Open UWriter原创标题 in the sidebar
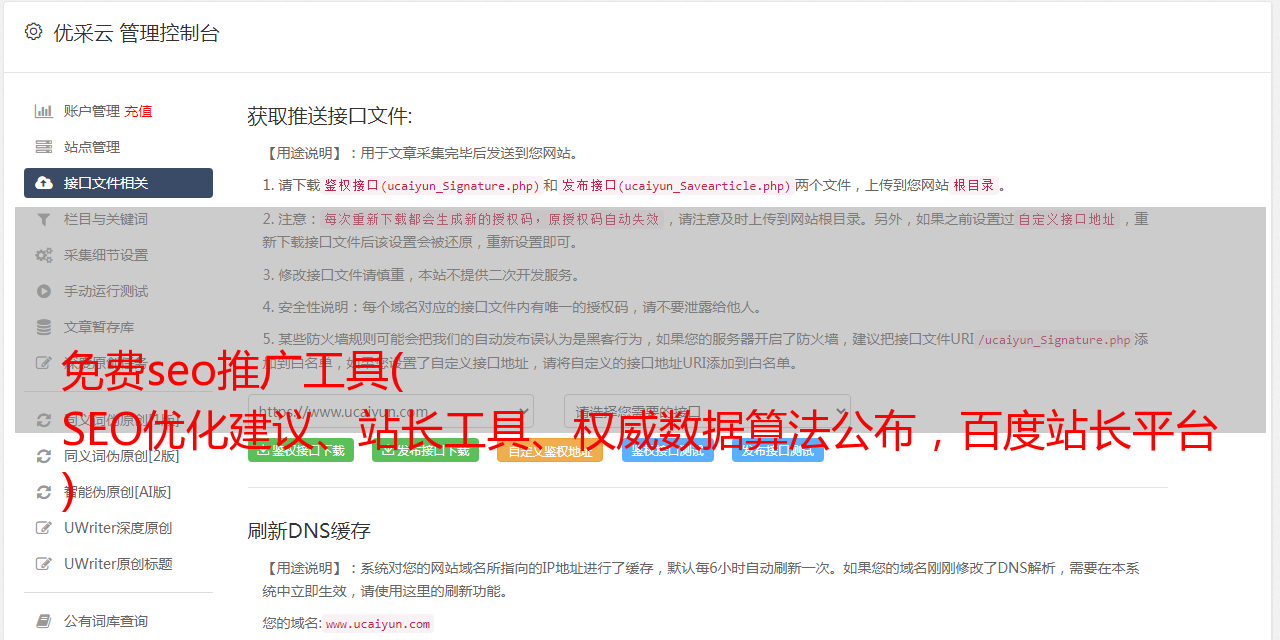This screenshot has height=640, width=1280. tap(118, 564)
